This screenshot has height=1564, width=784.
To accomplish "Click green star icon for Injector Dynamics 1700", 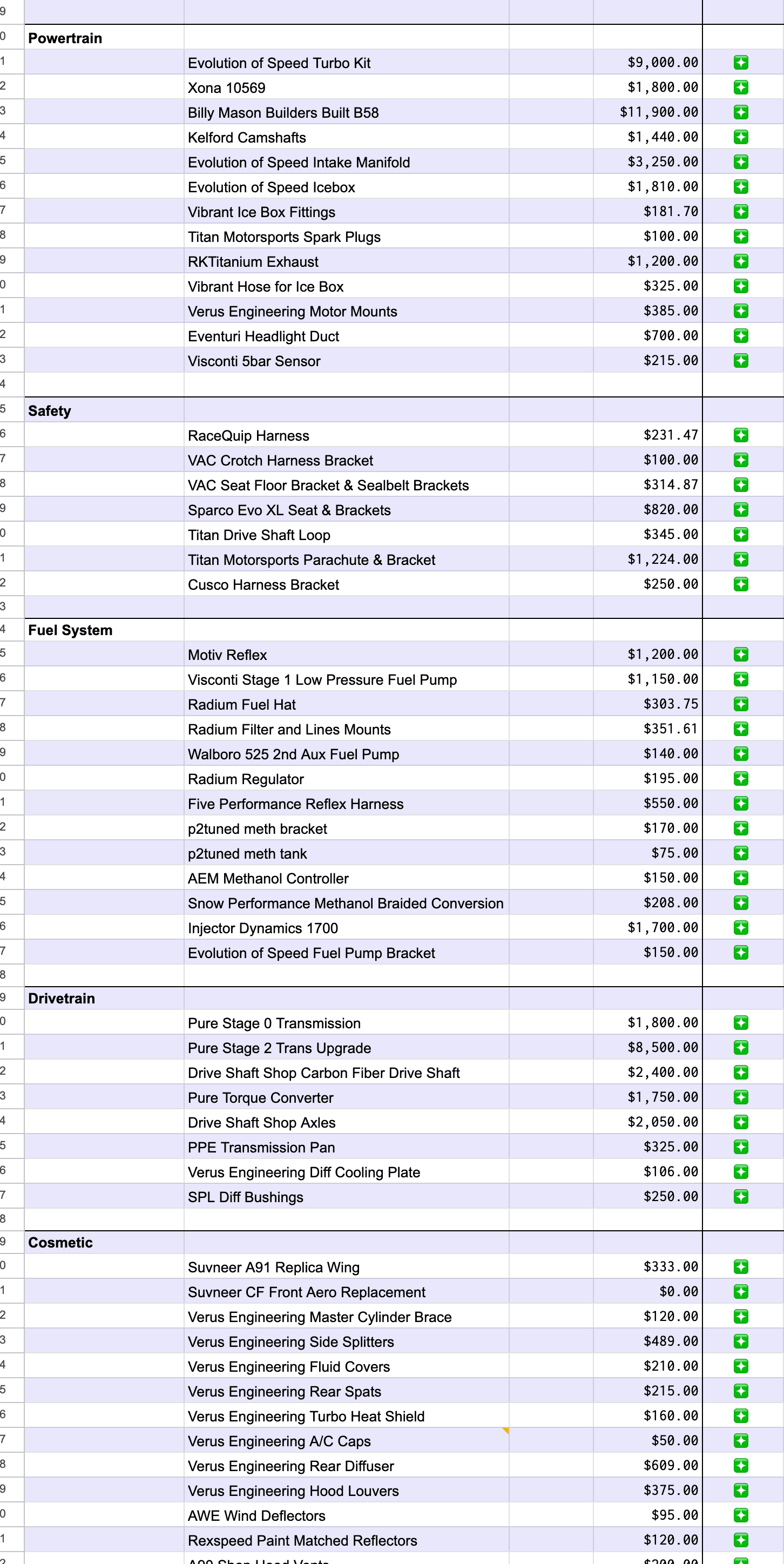I will [x=740, y=928].
